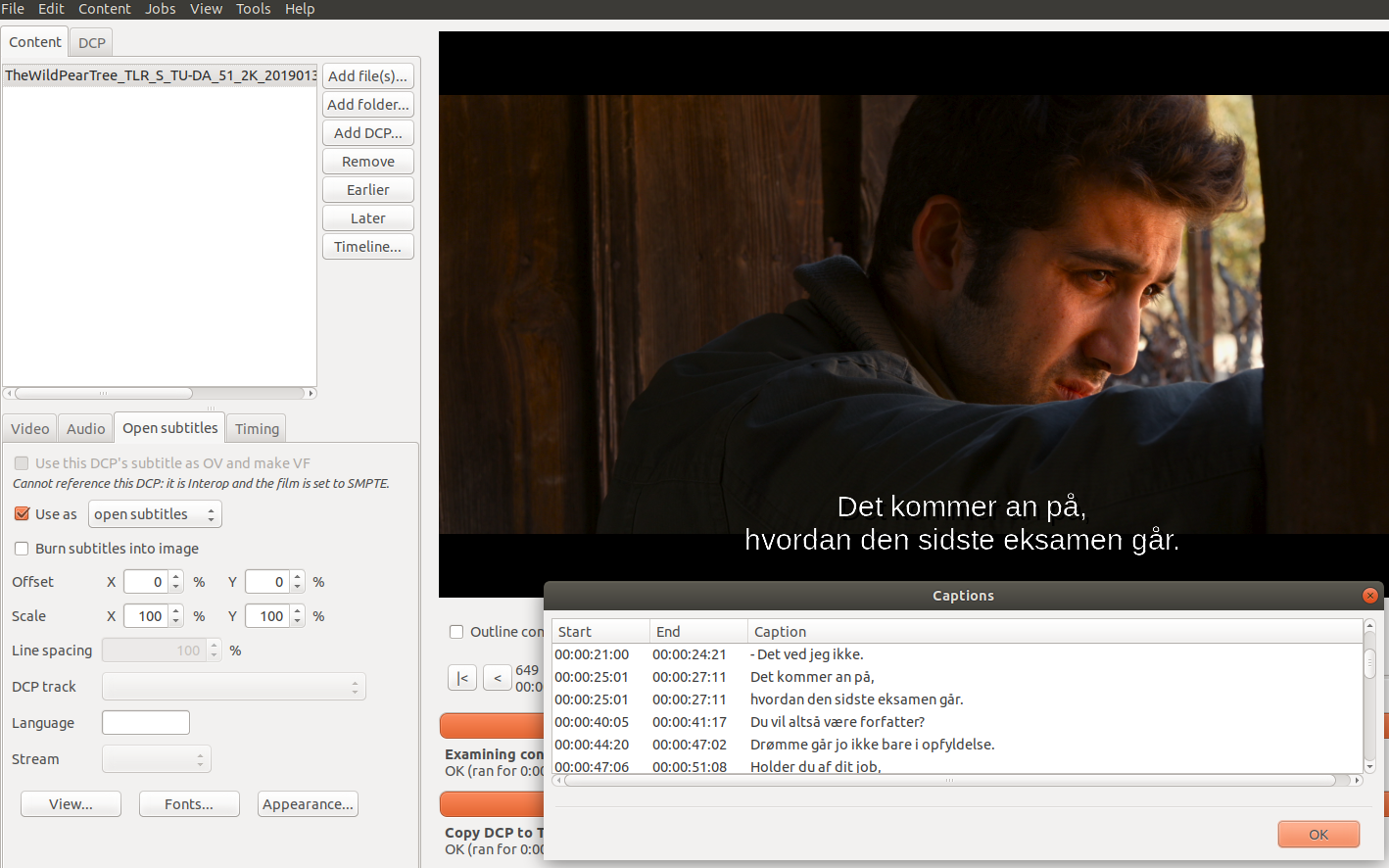Click the Add file(s)... button

pyautogui.click(x=367, y=76)
